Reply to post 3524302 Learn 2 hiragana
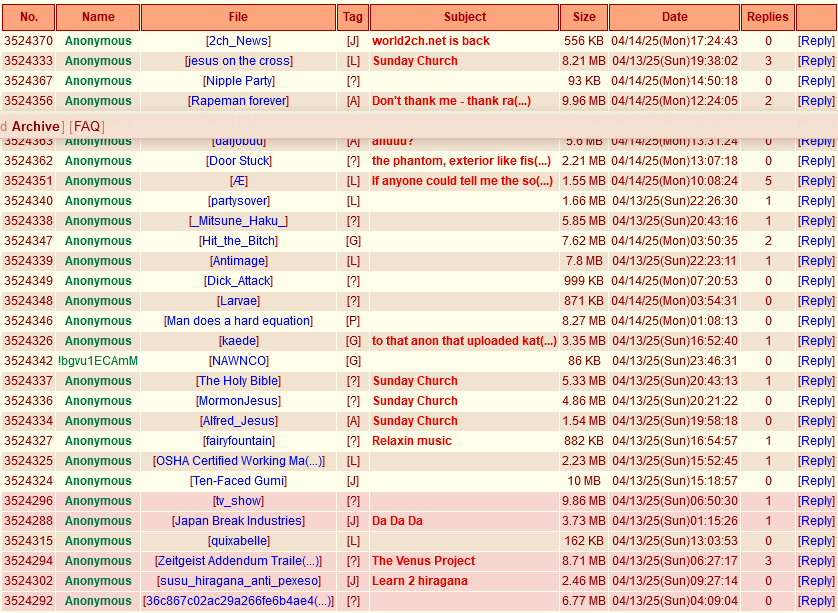838x613 pixels. pos(816,581)
